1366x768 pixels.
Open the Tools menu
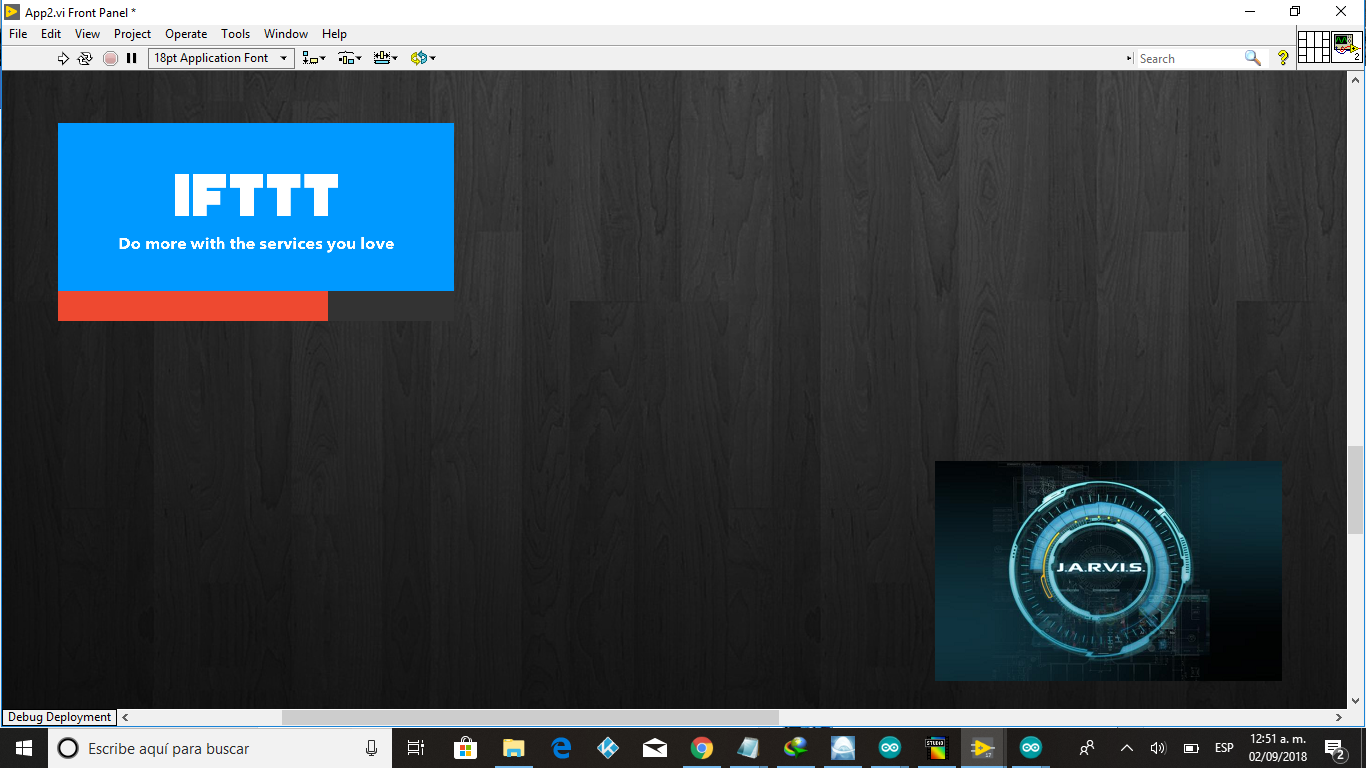pos(236,34)
